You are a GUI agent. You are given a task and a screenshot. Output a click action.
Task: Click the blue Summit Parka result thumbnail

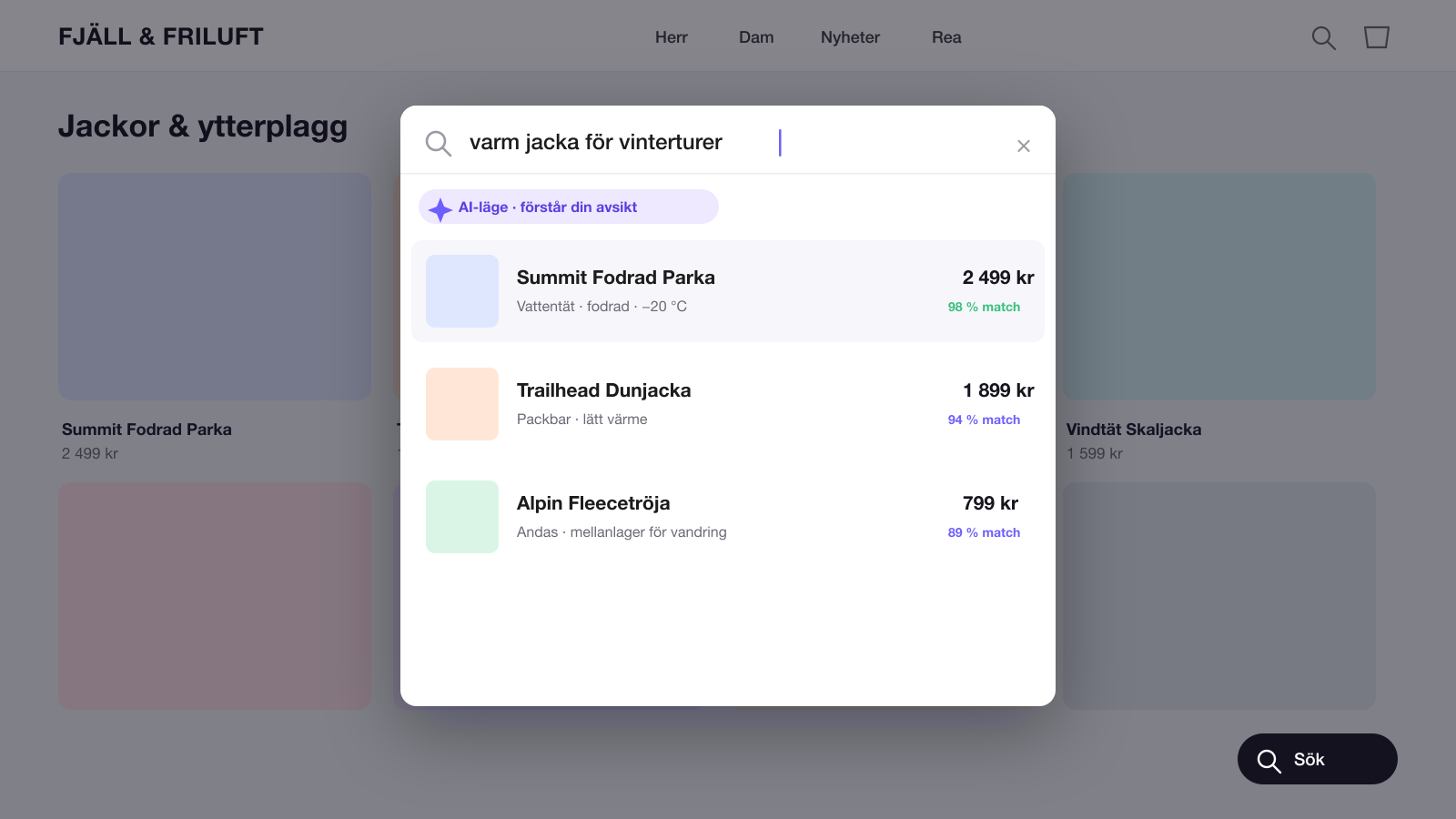462,291
